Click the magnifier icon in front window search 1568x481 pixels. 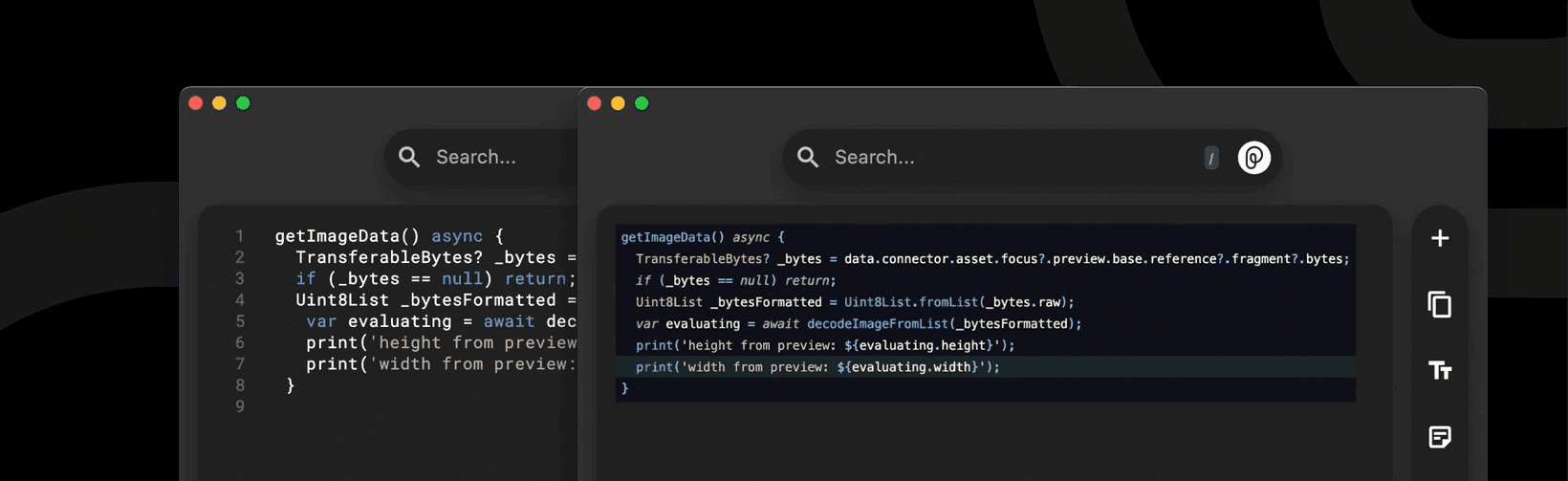click(808, 157)
